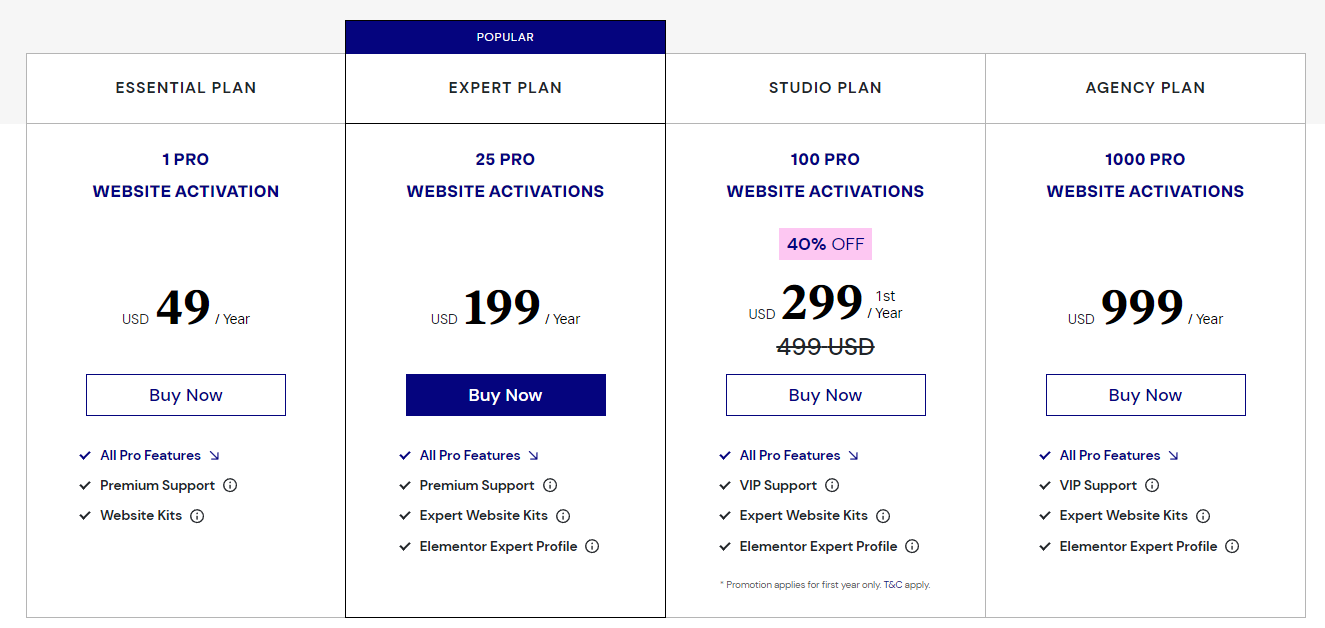Click info icon beside Agency VIP Support
1325x628 pixels.
pyautogui.click(x=1152, y=485)
